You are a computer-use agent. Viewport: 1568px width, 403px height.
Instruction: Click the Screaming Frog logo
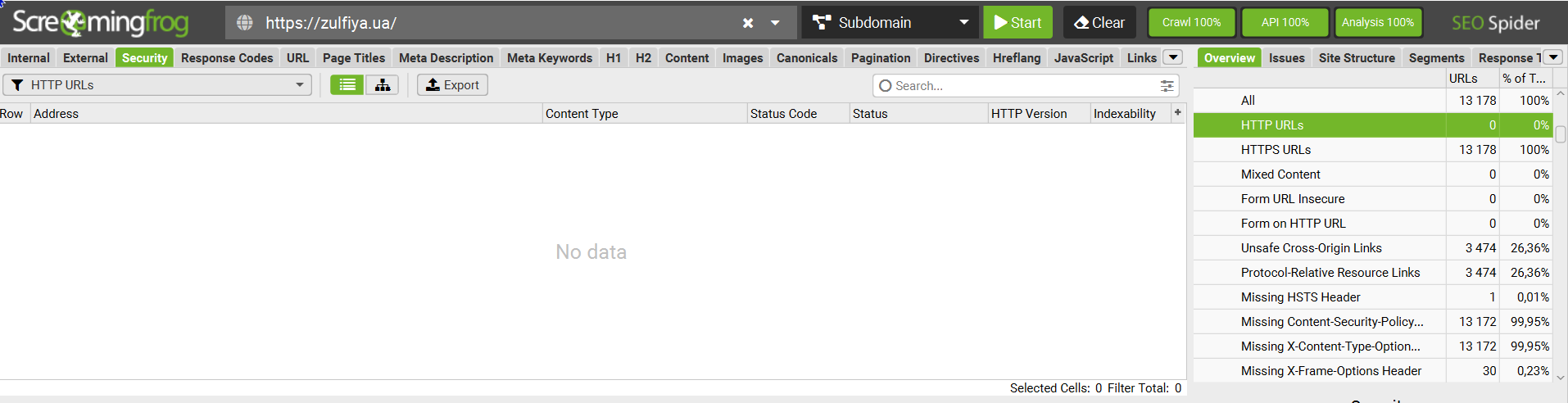point(100,23)
